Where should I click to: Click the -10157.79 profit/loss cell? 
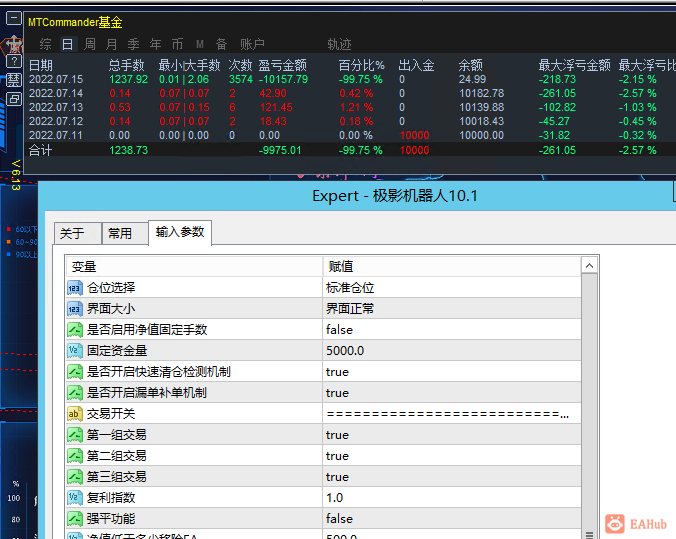coord(284,79)
